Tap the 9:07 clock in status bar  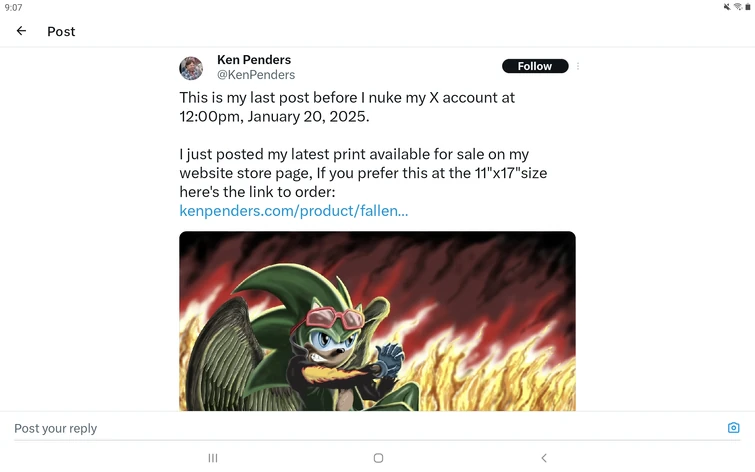(13, 7)
